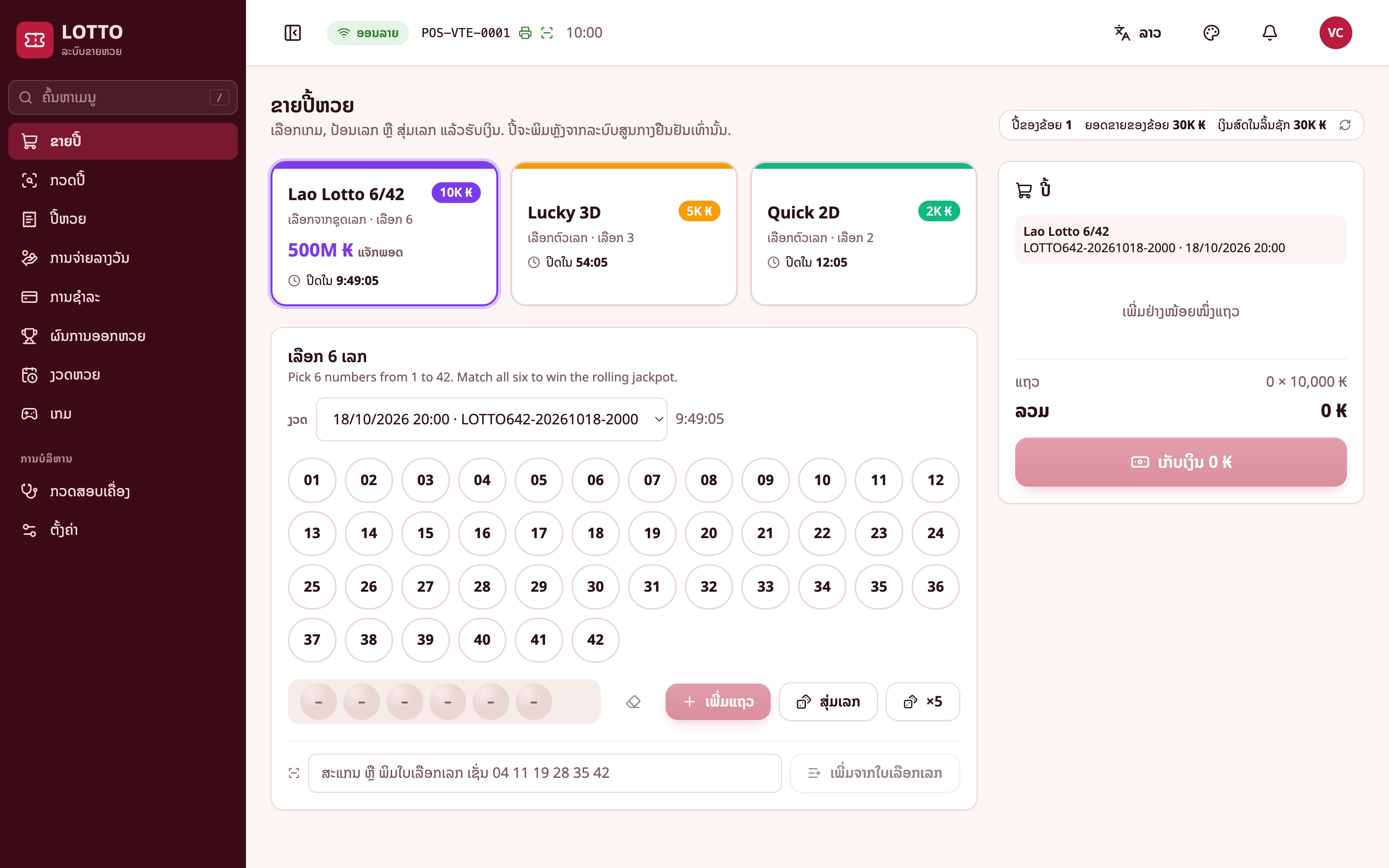Clear picked numbers with eraser icon
The width and height of the screenshot is (1389, 868).
(633, 702)
